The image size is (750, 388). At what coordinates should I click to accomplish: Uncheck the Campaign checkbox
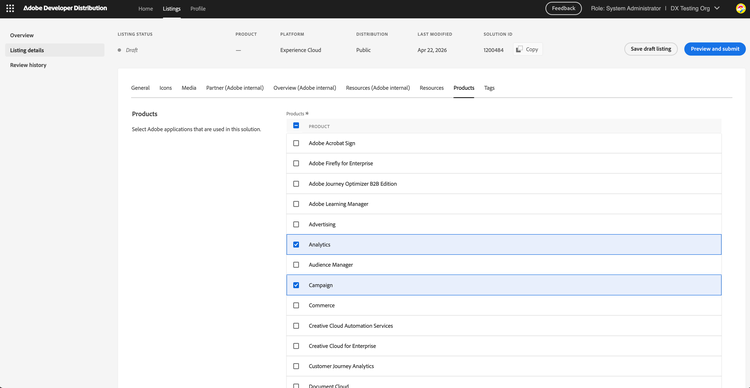(296, 285)
